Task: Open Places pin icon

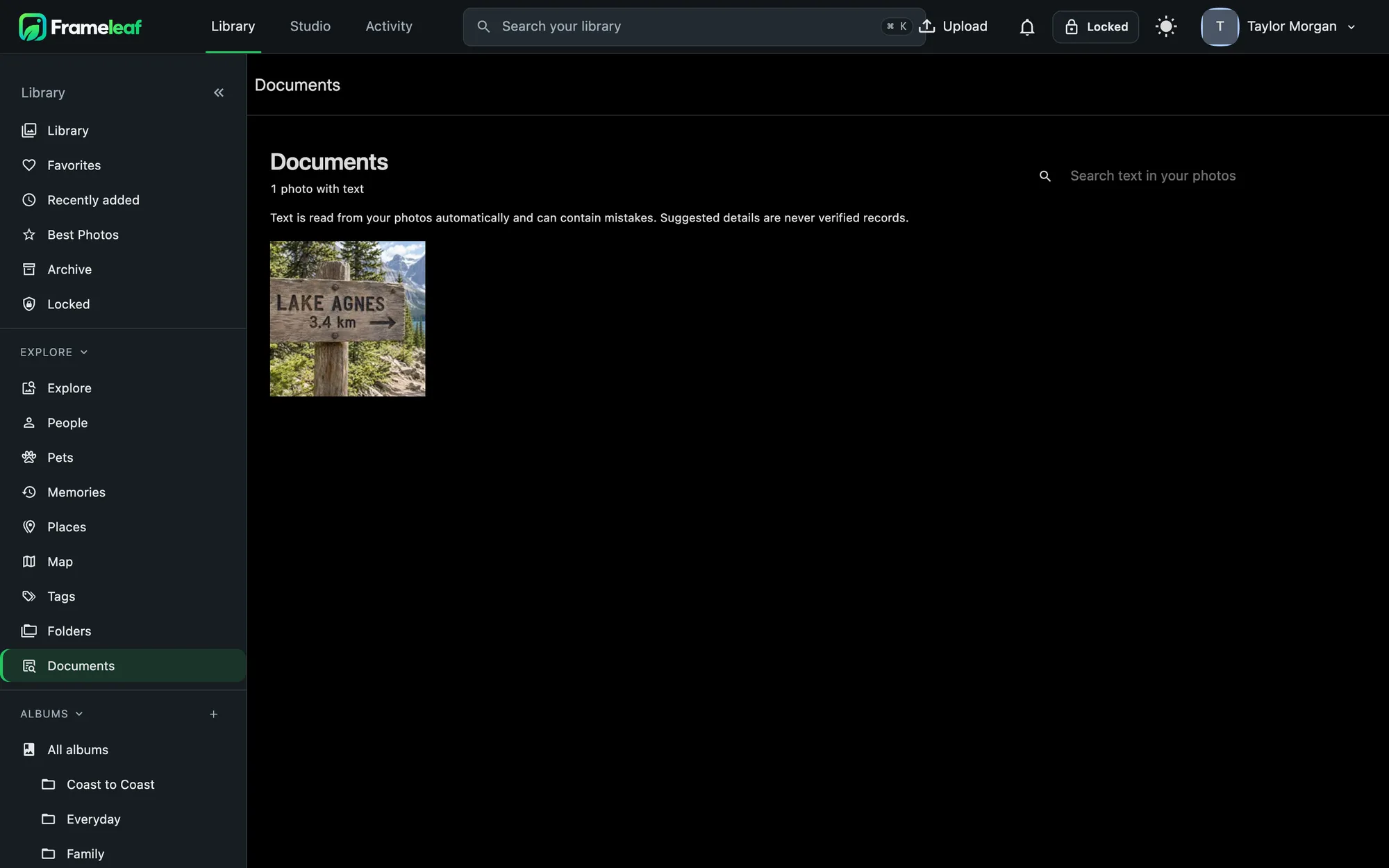Action: point(29,527)
